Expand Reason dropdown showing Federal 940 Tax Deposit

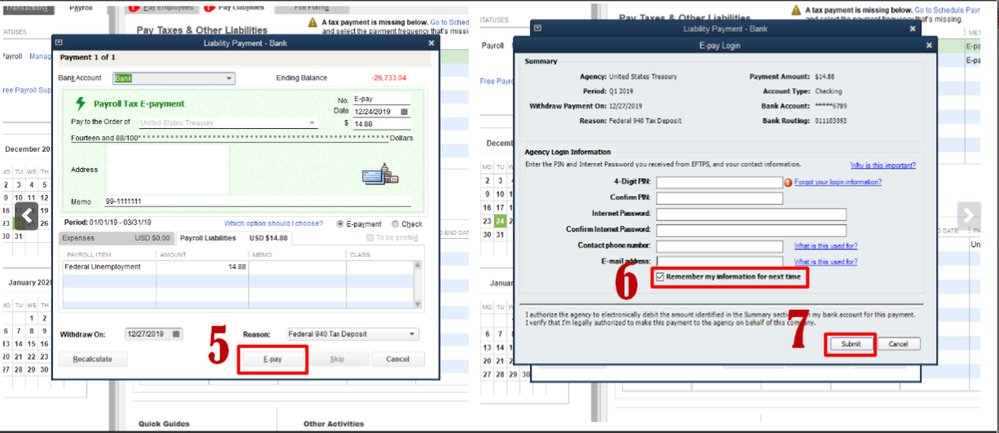click(x=412, y=334)
